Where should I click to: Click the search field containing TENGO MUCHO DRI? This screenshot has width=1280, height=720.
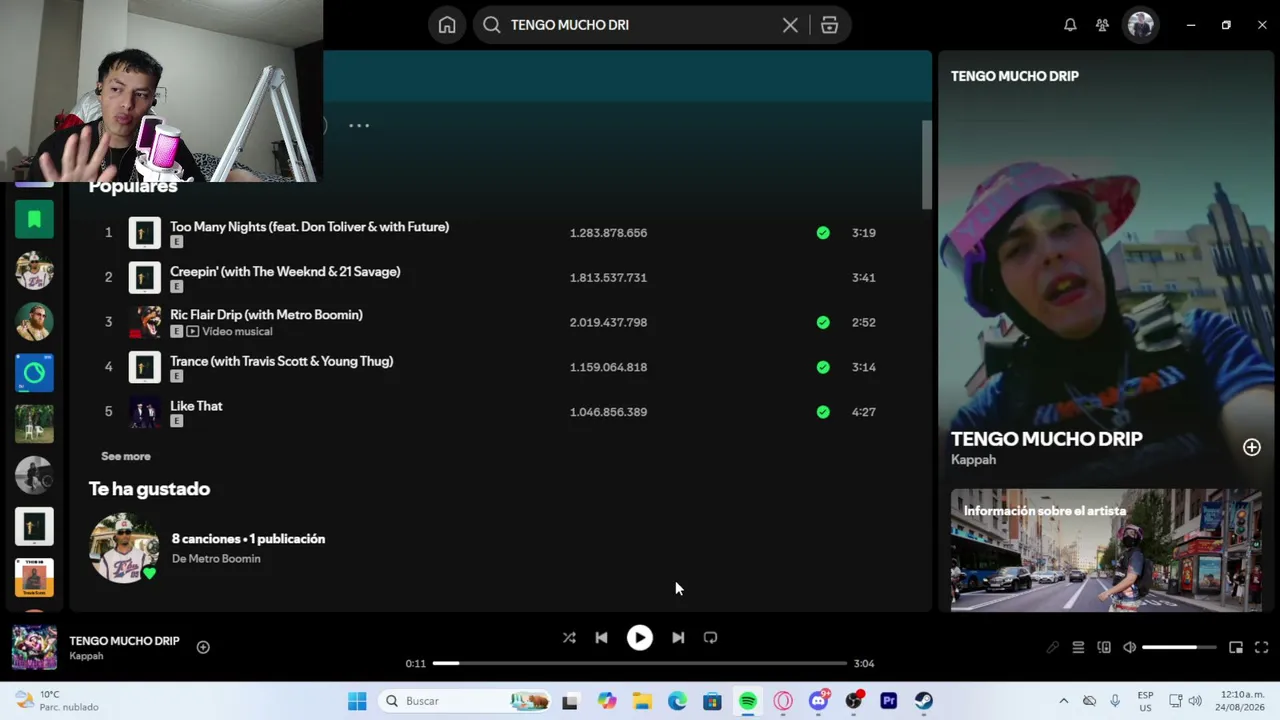pos(640,25)
